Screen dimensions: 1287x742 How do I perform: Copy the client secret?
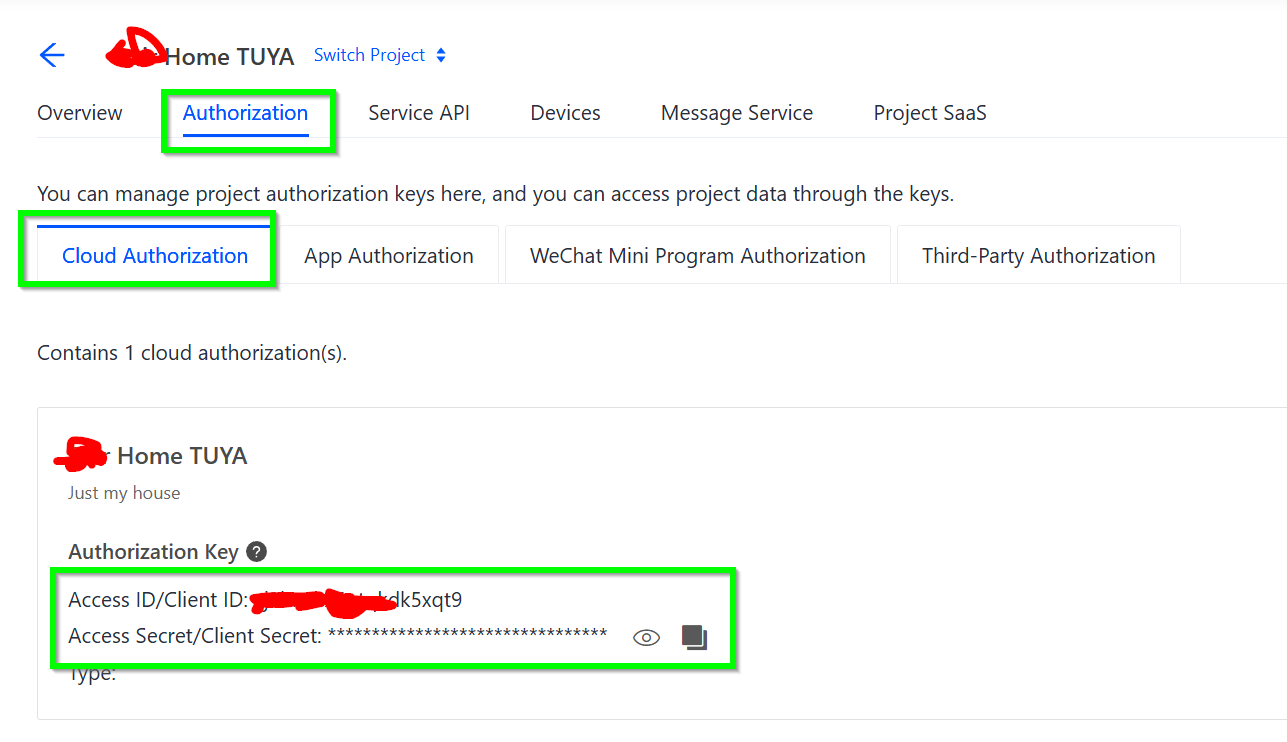[694, 637]
